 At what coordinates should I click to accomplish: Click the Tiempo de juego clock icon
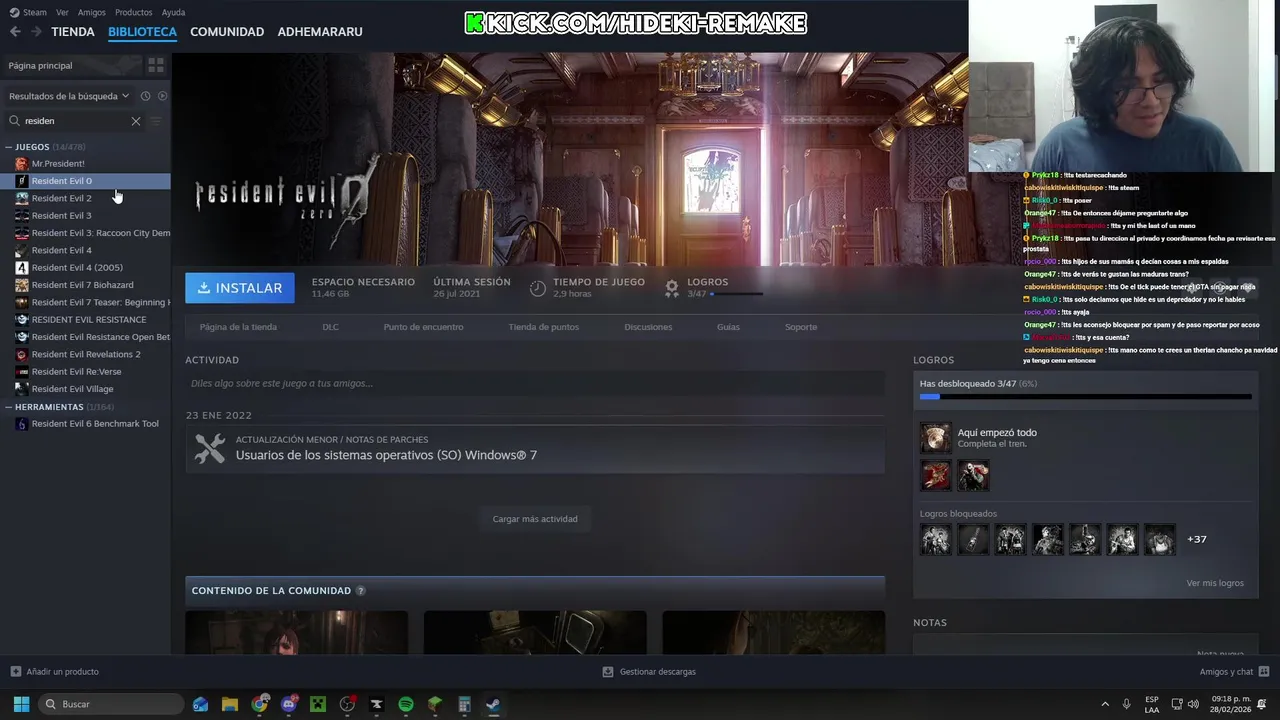[x=538, y=288]
